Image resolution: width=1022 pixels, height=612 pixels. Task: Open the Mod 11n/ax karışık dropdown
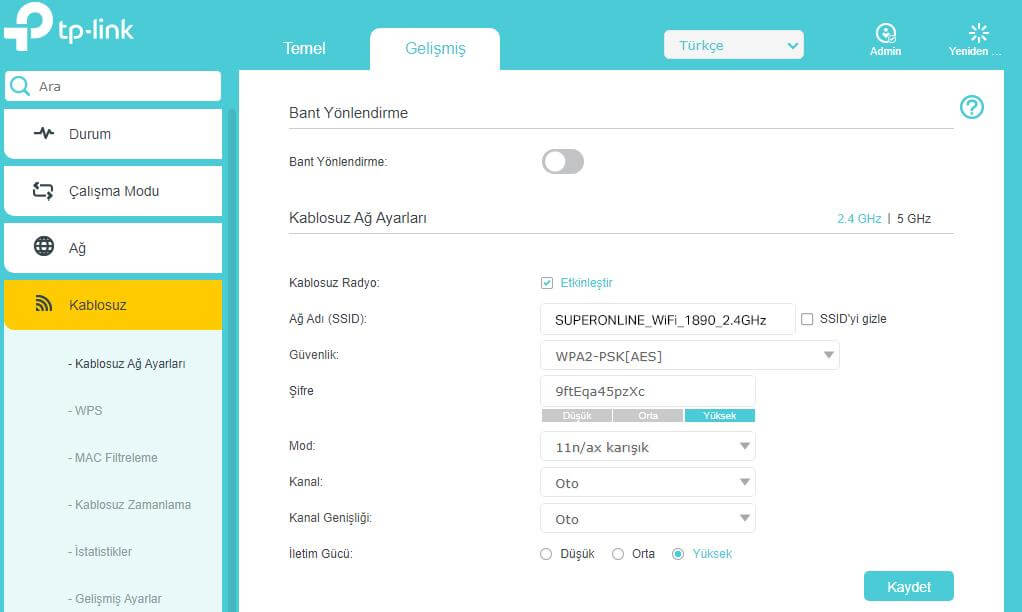pyautogui.click(x=647, y=447)
